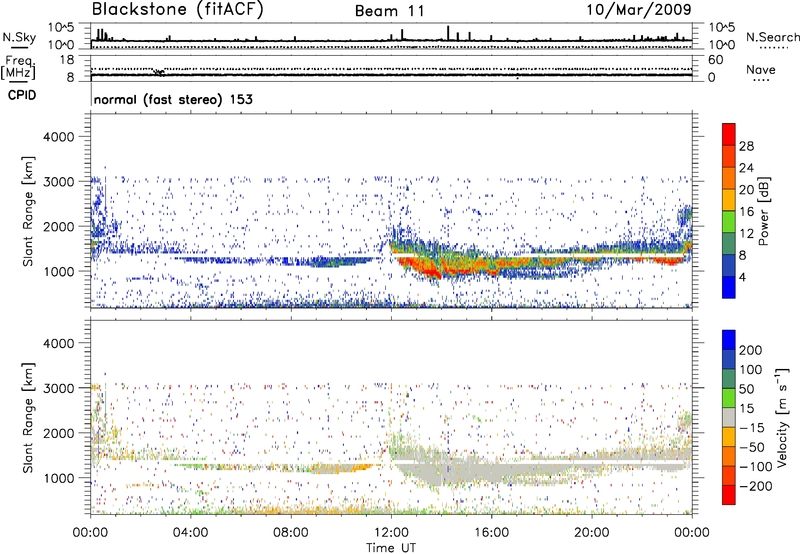Screen dimensions: 800x554
Task: Click 'Slant Range [km]' label of power panel
Action: (x=28, y=211)
